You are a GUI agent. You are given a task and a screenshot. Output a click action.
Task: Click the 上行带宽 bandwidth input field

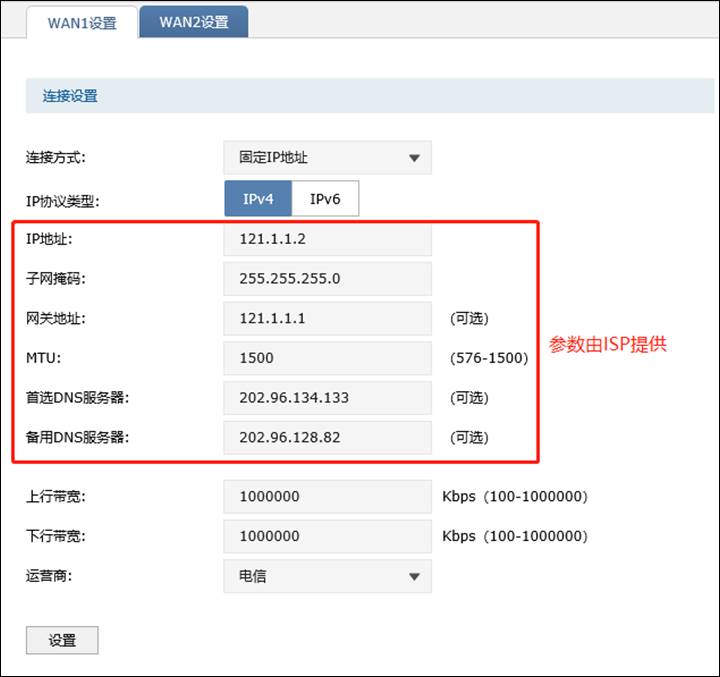[x=327, y=496]
